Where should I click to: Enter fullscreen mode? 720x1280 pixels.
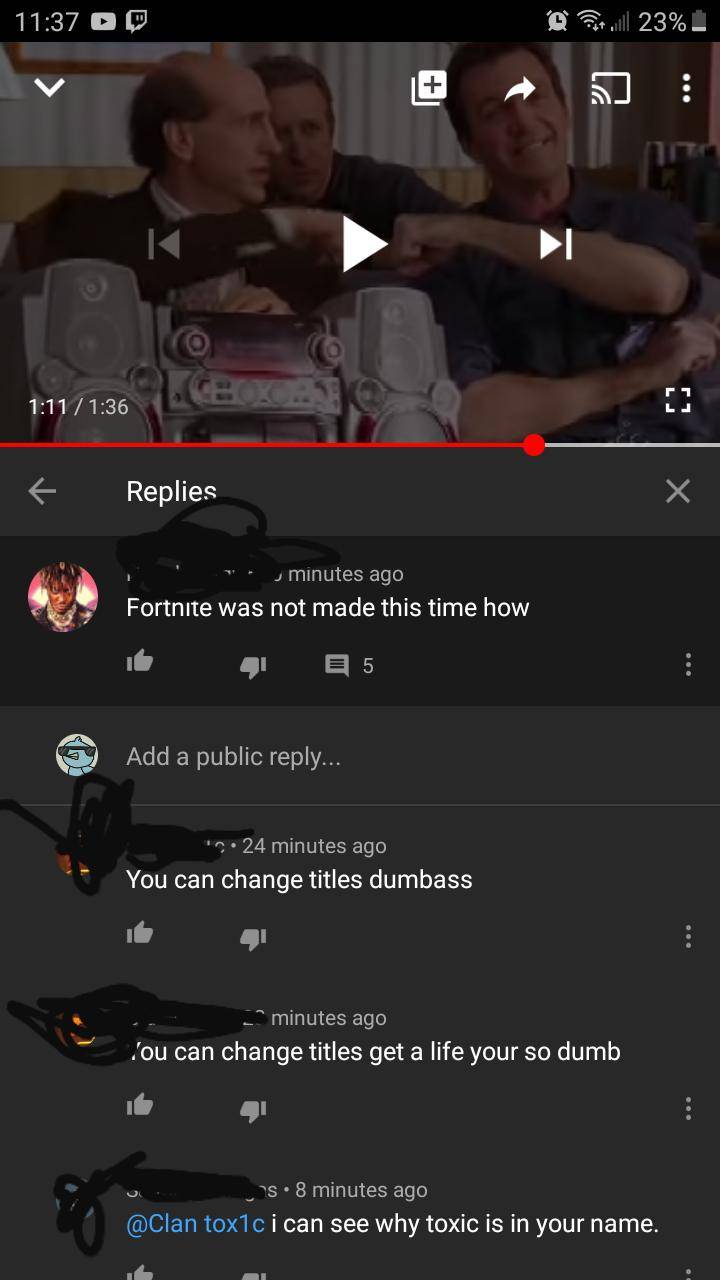tap(678, 400)
